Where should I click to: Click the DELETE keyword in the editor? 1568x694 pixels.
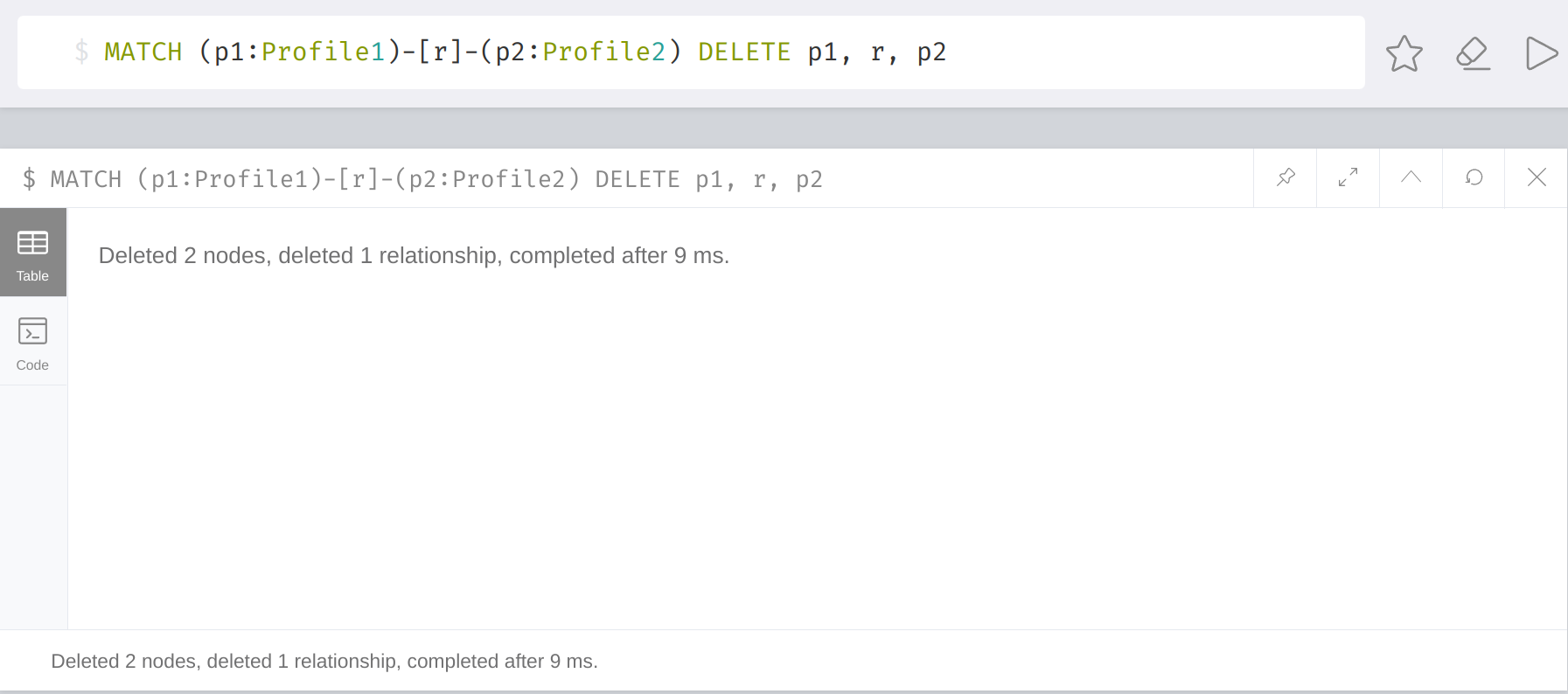[744, 52]
